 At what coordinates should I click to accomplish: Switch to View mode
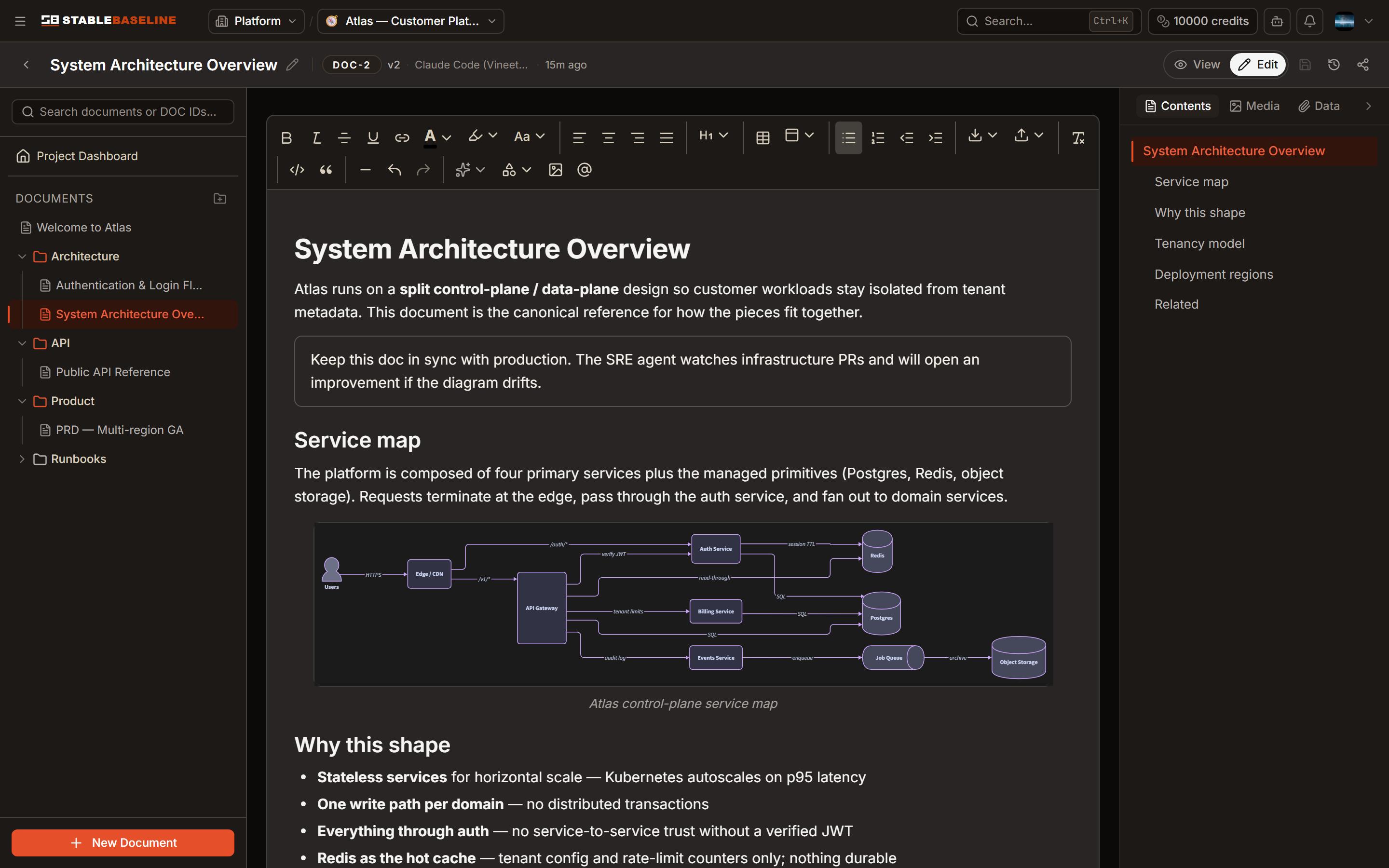coord(1198,65)
